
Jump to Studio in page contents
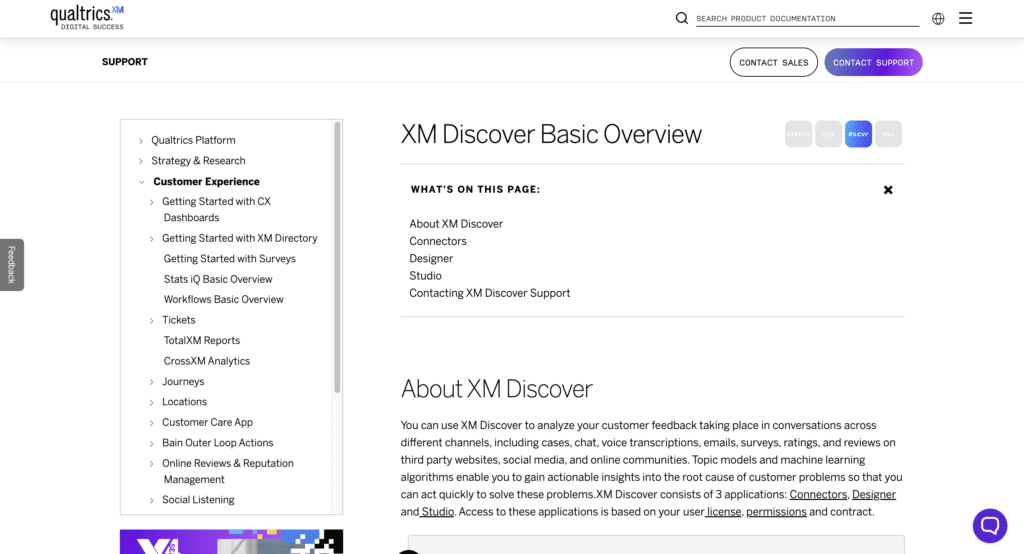pyautogui.click(x=425, y=276)
